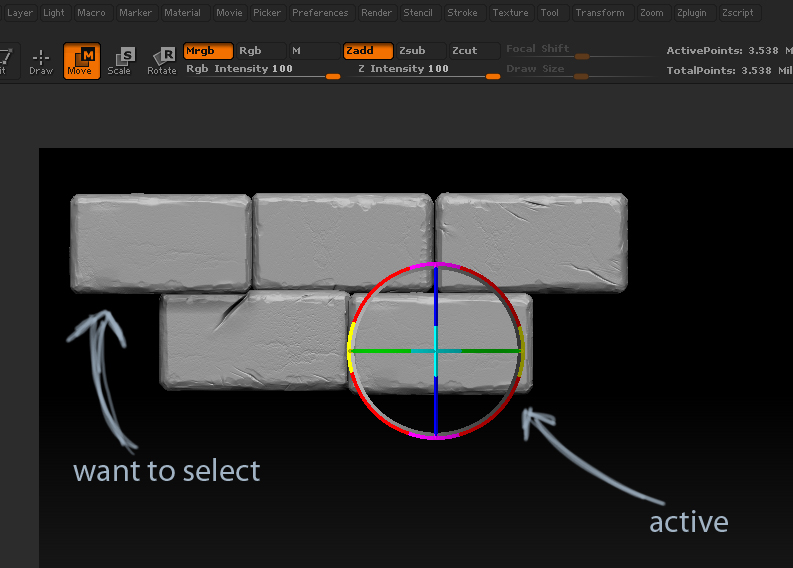Open the Marker menu
The height and width of the screenshot is (568, 793).
(x=136, y=13)
